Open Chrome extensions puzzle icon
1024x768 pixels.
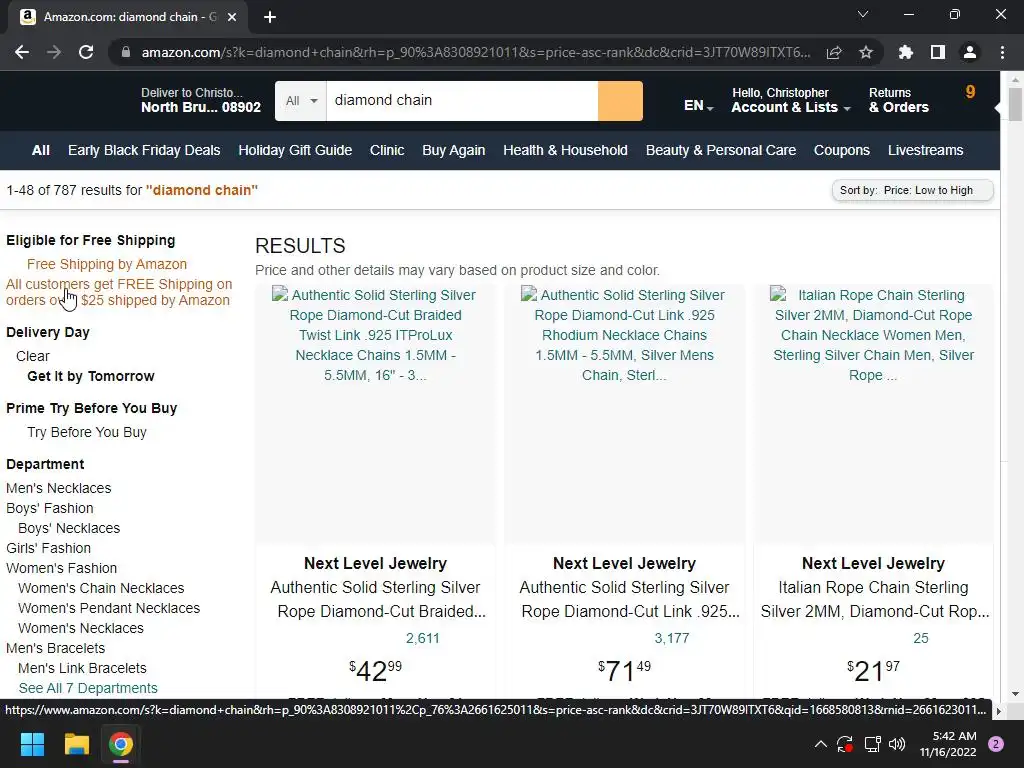pos(906,52)
